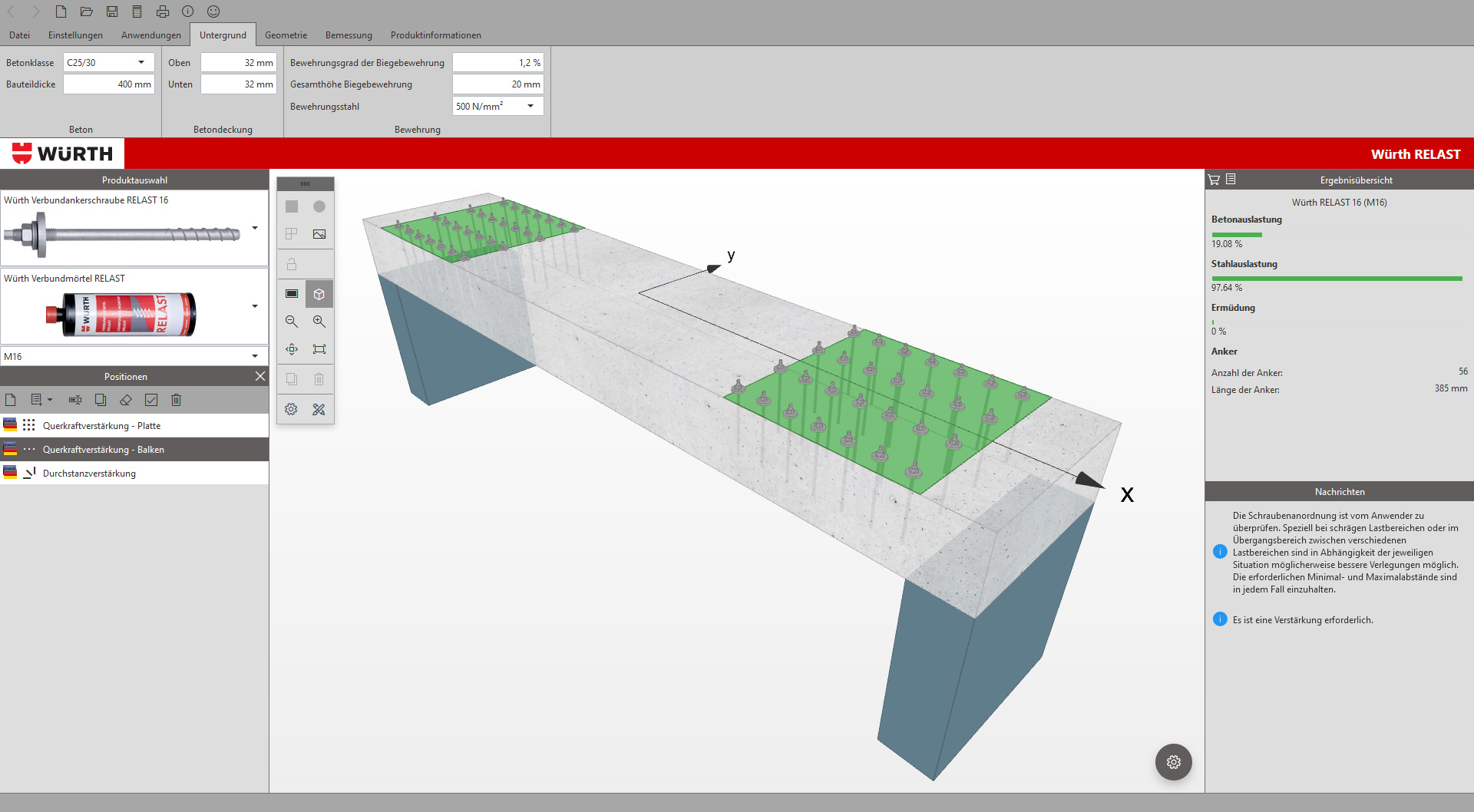Open Betonklasse C25/30 dropdown
This screenshot has height=812, width=1474.
(x=109, y=62)
